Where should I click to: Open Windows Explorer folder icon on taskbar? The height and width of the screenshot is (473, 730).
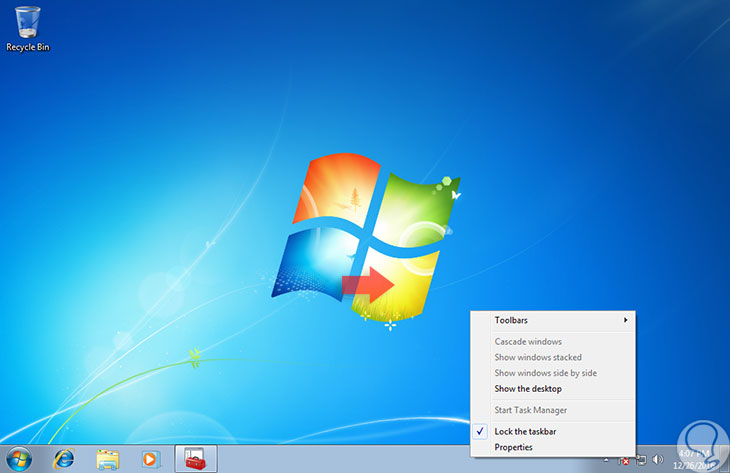coord(108,459)
